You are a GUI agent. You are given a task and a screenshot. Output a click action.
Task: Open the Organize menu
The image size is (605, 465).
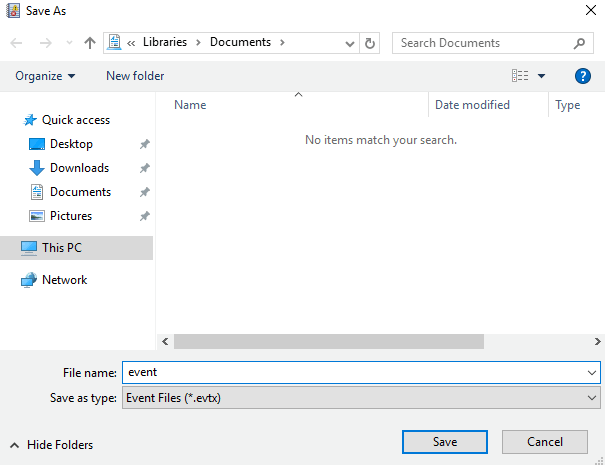point(45,76)
